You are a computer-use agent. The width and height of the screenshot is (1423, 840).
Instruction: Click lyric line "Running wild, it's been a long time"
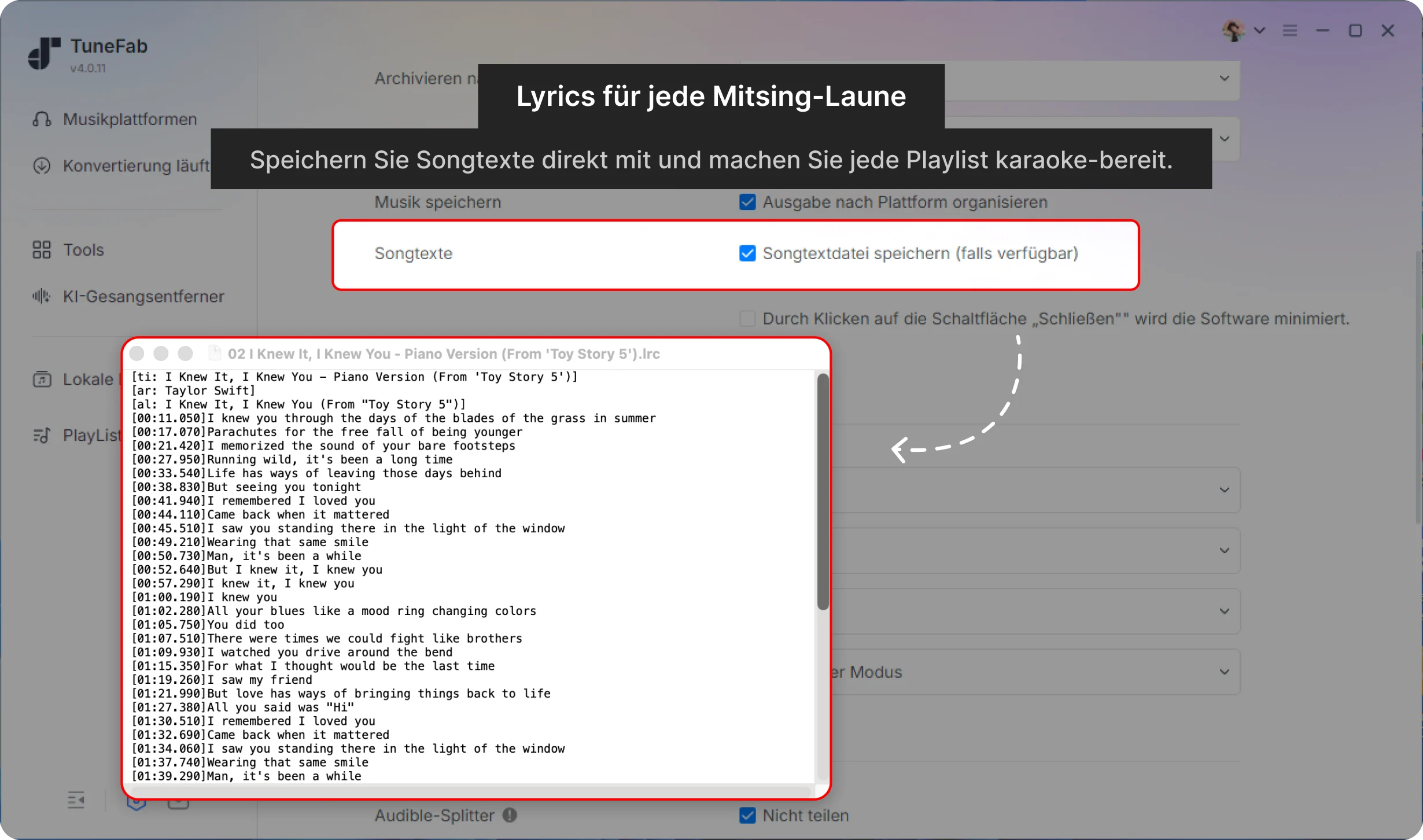[292, 460]
